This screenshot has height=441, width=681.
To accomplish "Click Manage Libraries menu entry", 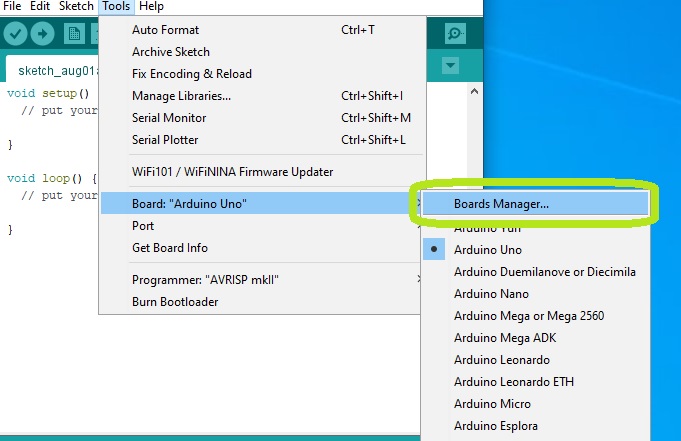I will [x=181, y=96].
